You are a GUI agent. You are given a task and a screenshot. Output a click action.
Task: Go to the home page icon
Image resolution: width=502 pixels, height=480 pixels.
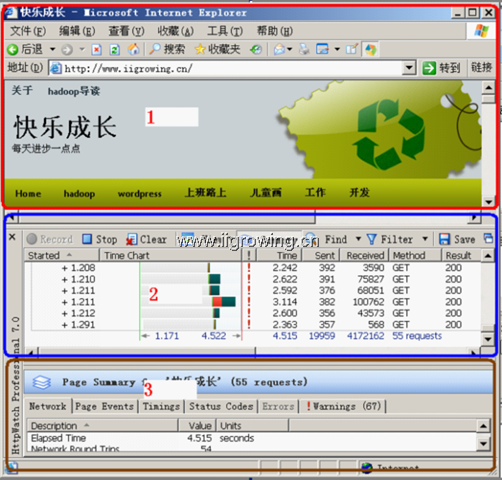click(133, 50)
